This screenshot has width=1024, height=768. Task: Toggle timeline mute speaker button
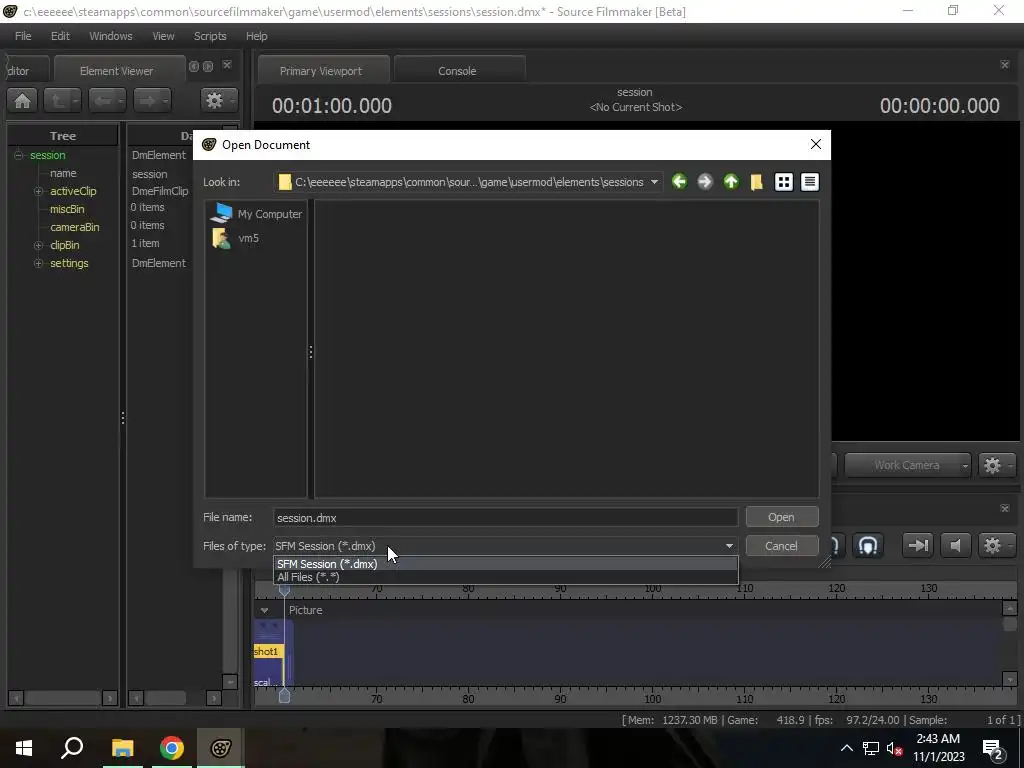pos(955,545)
